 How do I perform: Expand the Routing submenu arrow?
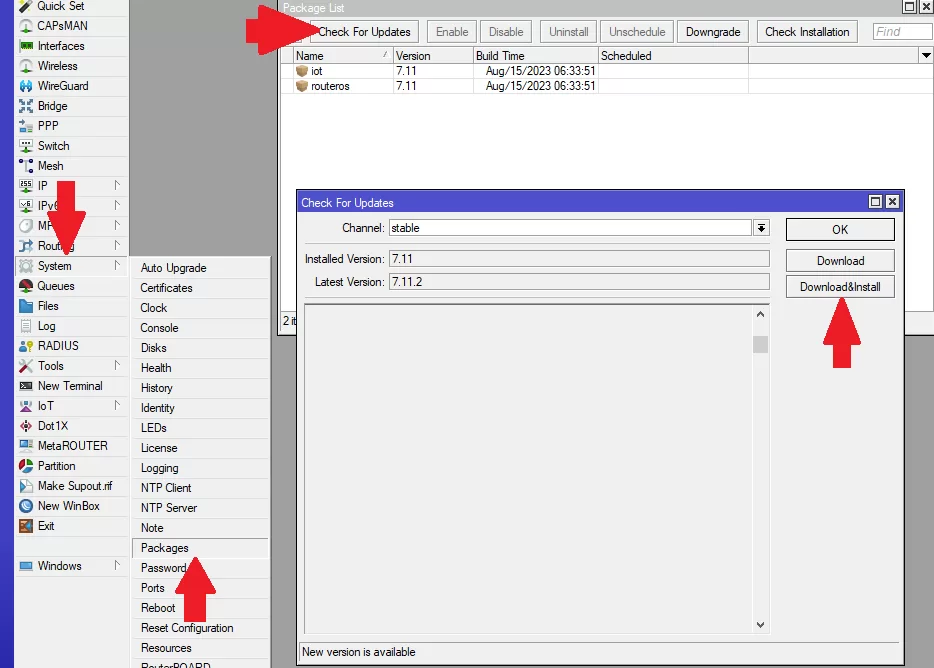coord(117,246)
